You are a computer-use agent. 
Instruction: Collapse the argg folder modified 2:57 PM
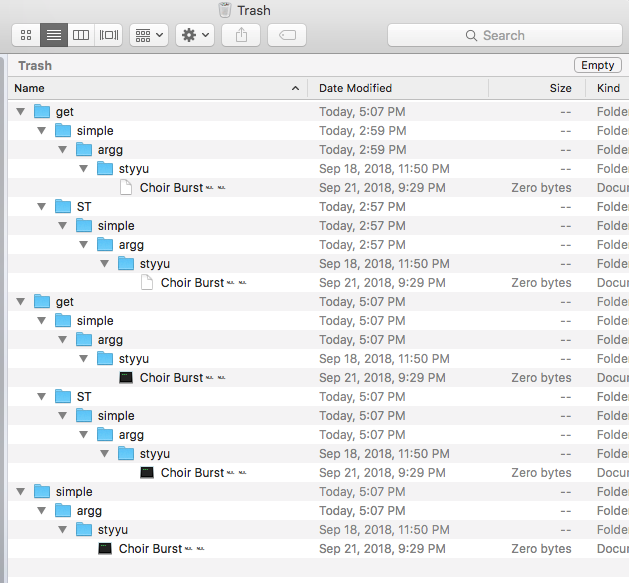[x=83, y=245]
